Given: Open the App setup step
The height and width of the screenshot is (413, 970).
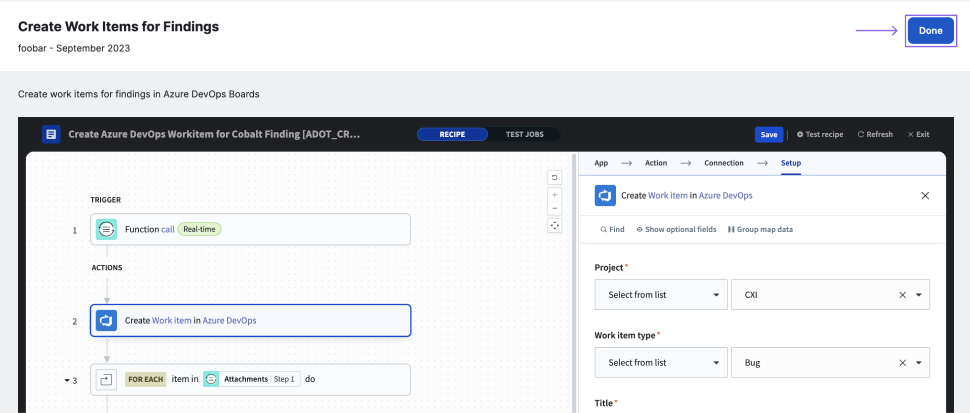Looking at the screenshot, I should click(601, 163).
